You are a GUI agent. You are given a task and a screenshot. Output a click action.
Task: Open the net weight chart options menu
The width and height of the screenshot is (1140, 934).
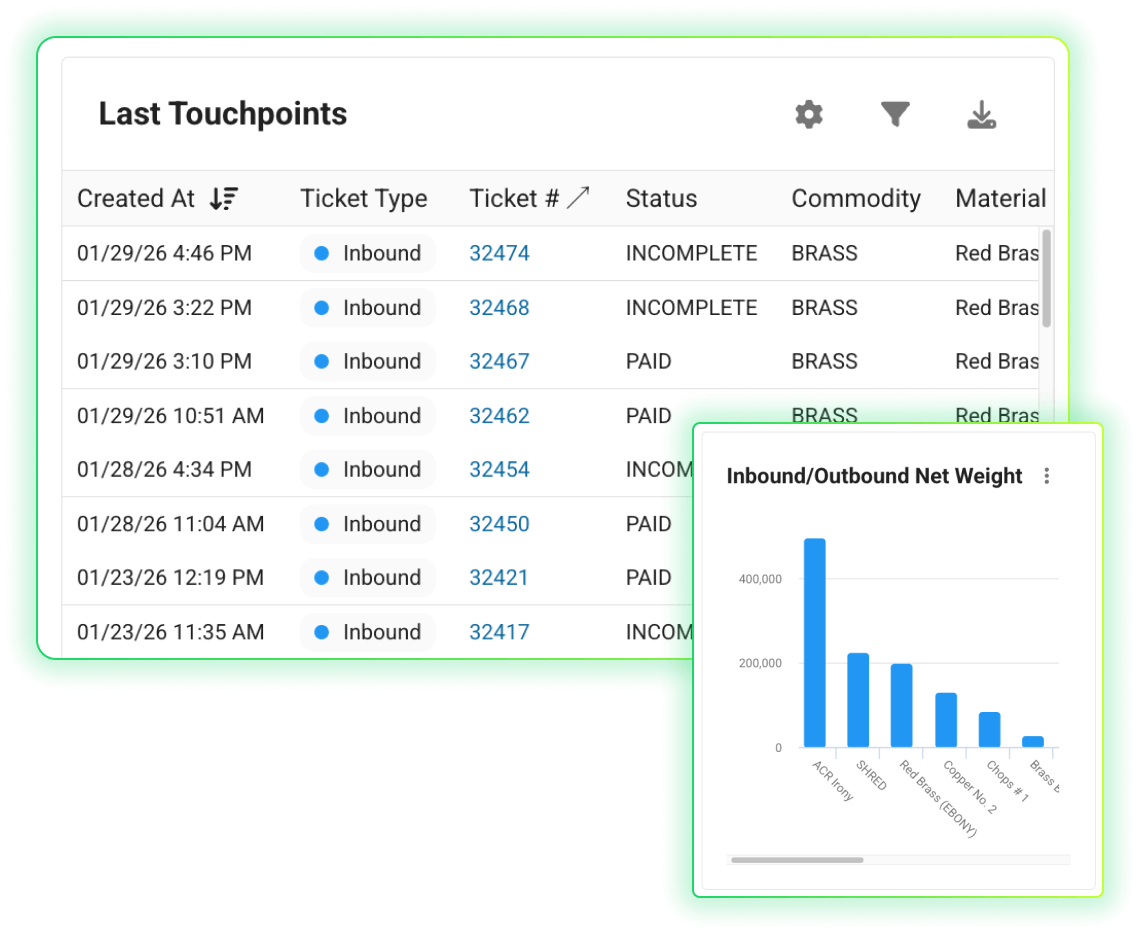1046,476
